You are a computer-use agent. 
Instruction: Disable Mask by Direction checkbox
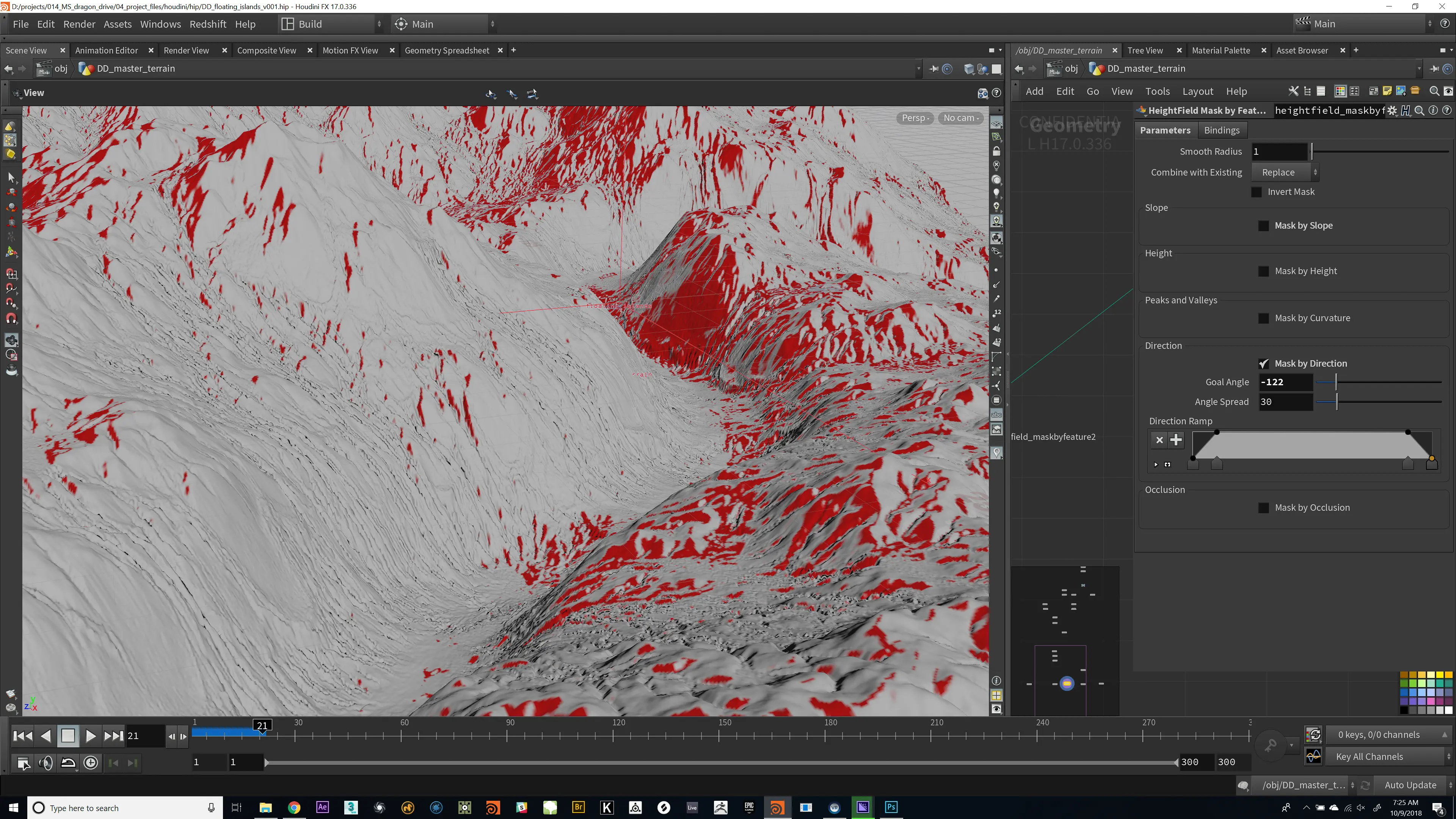click(x=1264, y=364)
